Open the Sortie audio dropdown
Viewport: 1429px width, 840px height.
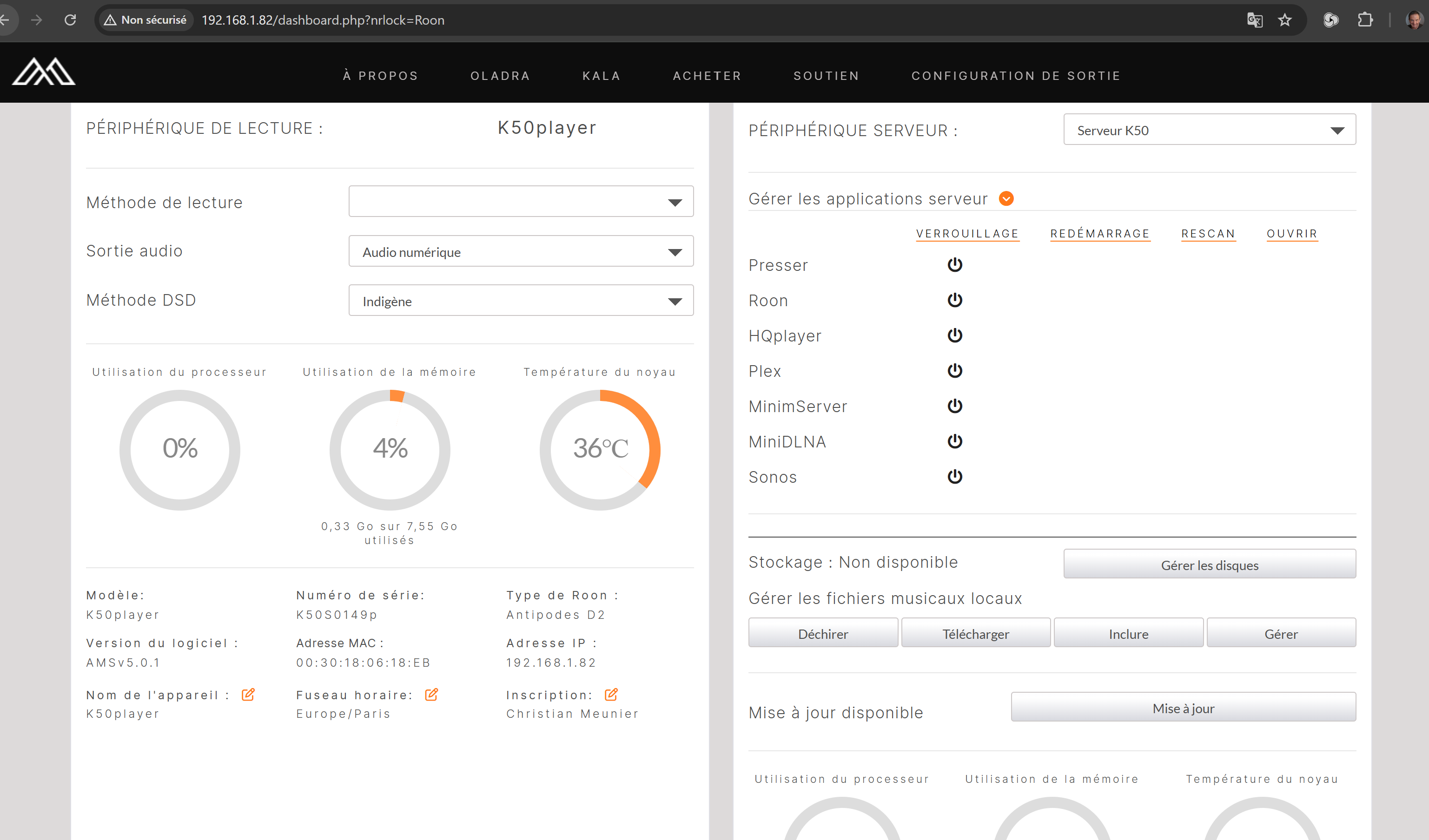pyautogui.click(x=521, y=251)
